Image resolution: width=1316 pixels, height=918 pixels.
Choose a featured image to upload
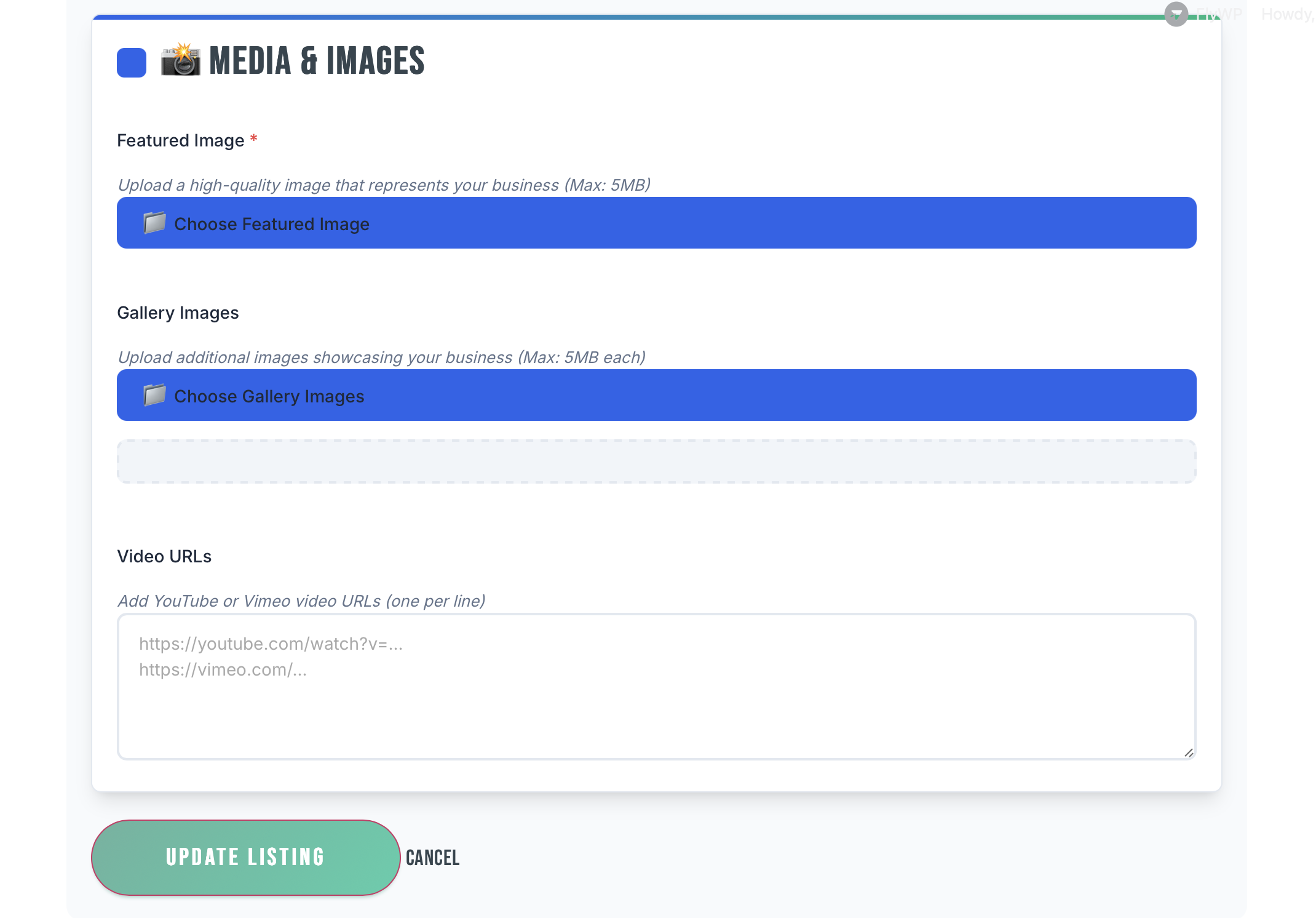point(657,223)
